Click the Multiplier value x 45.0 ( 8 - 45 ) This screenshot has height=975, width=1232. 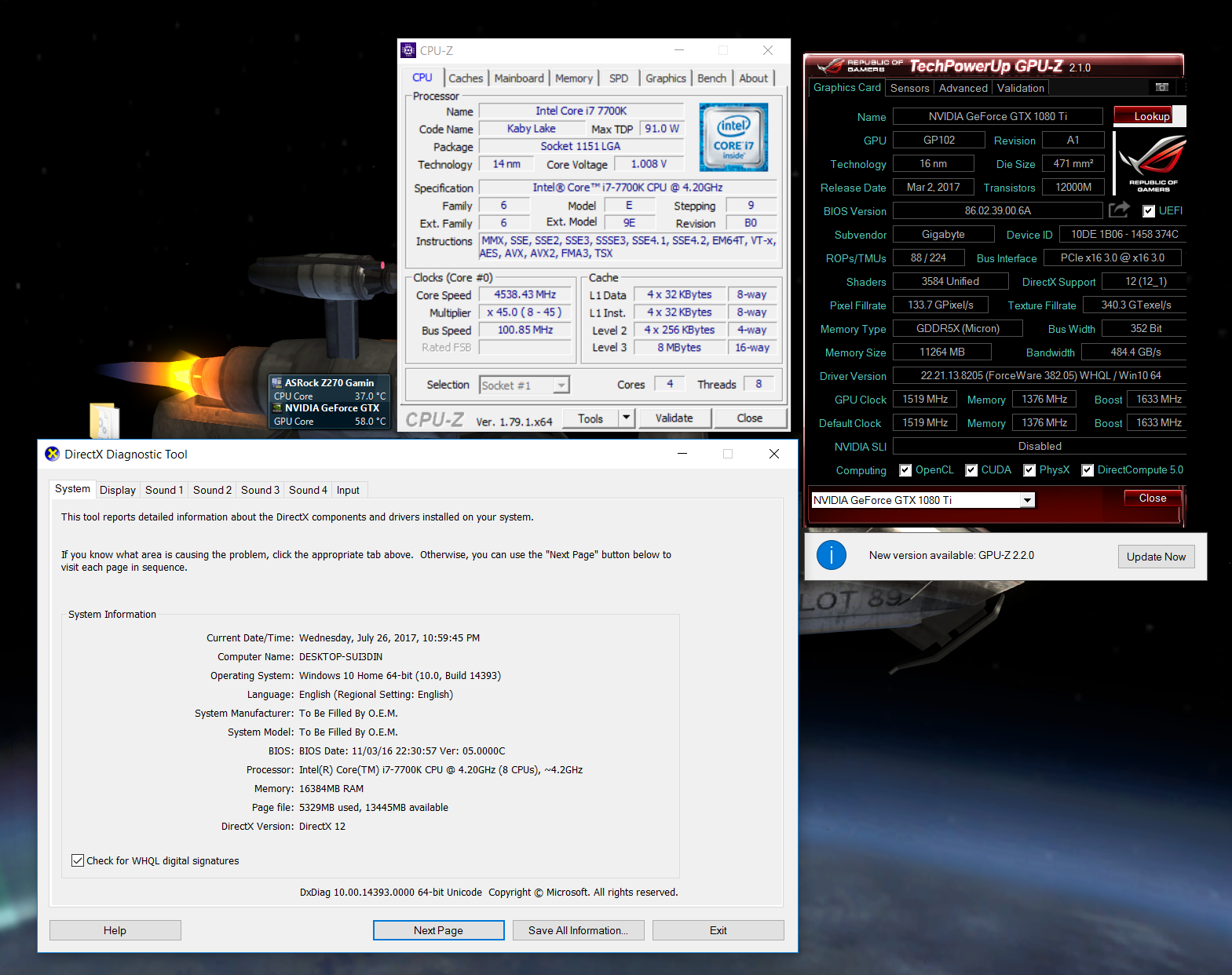click(525, 312)
